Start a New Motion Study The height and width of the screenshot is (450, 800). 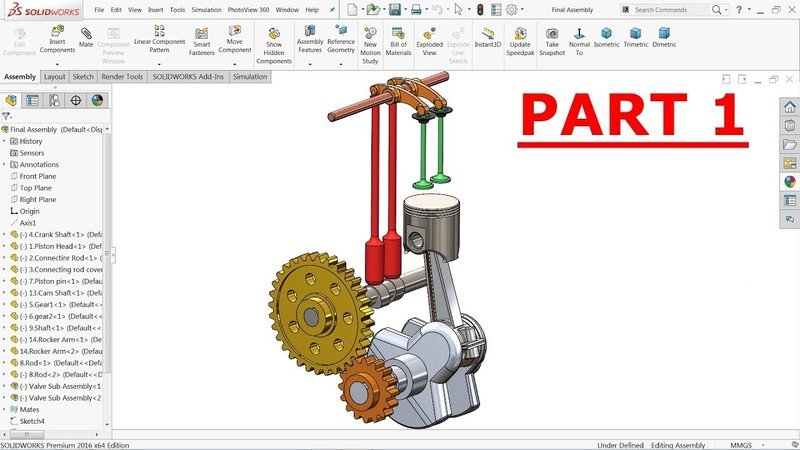click(x=370, y=45)
